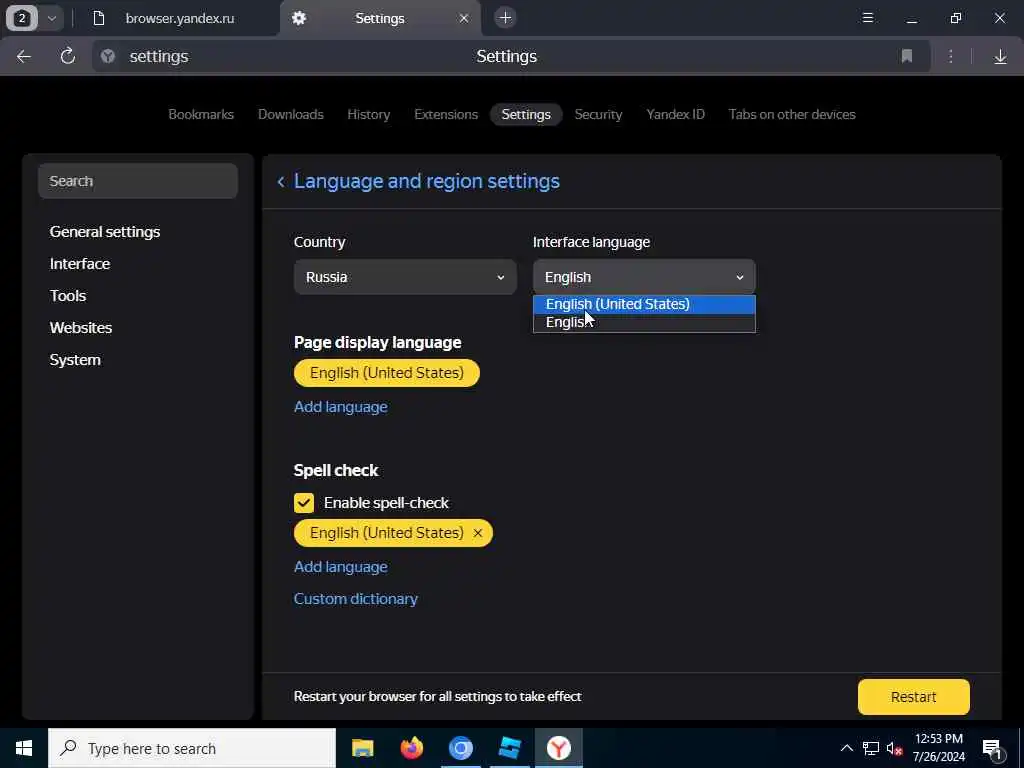This screenshot has height=768, width=1024.
Task: Click the English (United States) page display chip
Action: click(387, 373)
